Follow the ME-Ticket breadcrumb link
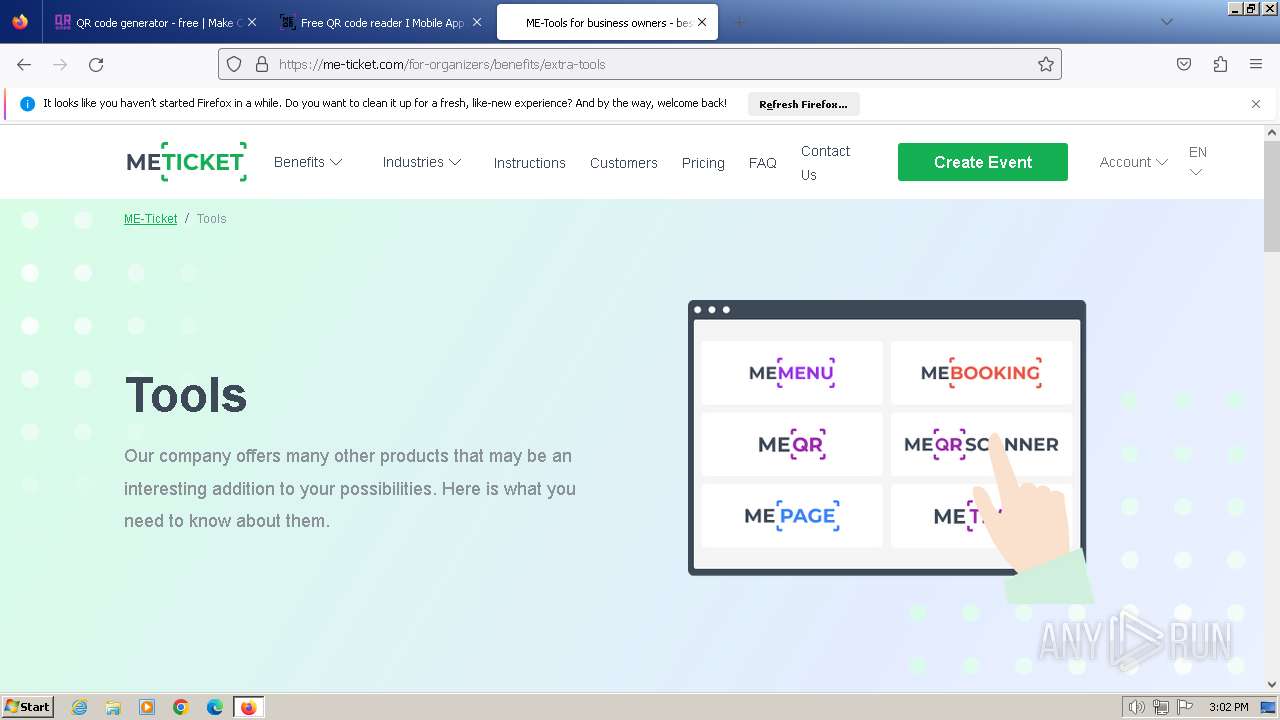The image size is (1280, 720). 150,218
